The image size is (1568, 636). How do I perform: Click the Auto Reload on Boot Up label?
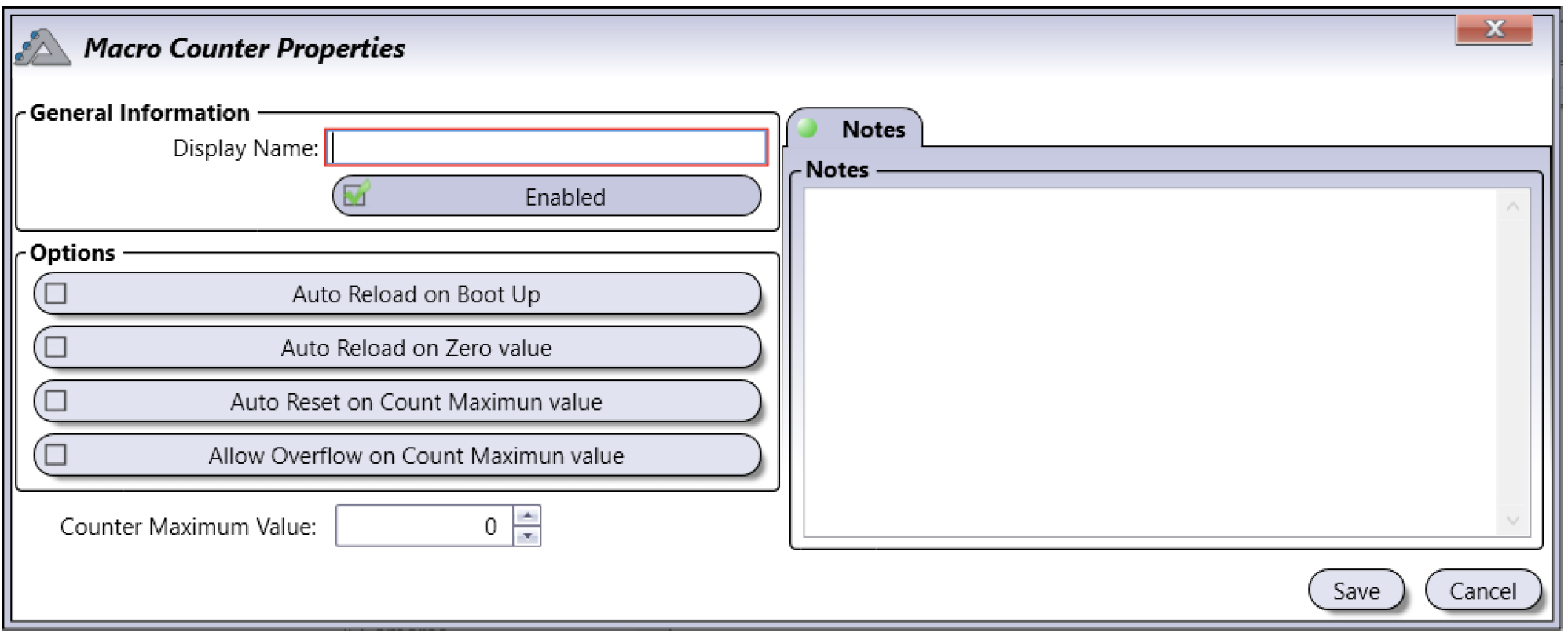coord(416,294)
